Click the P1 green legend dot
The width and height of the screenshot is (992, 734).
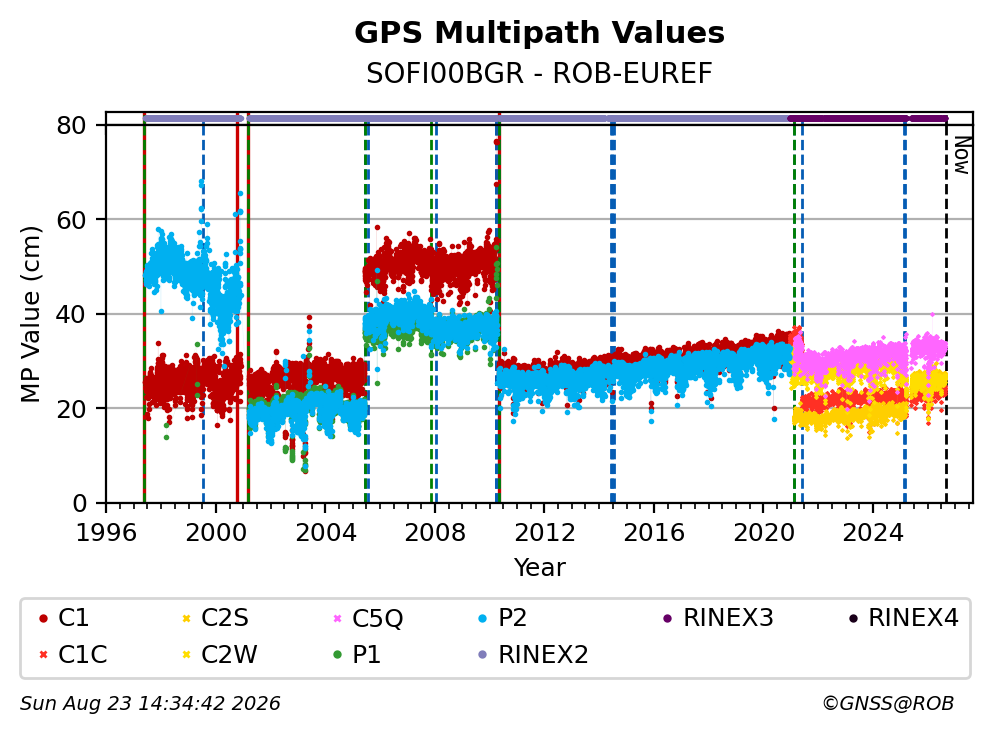click(x=337, y=654)
